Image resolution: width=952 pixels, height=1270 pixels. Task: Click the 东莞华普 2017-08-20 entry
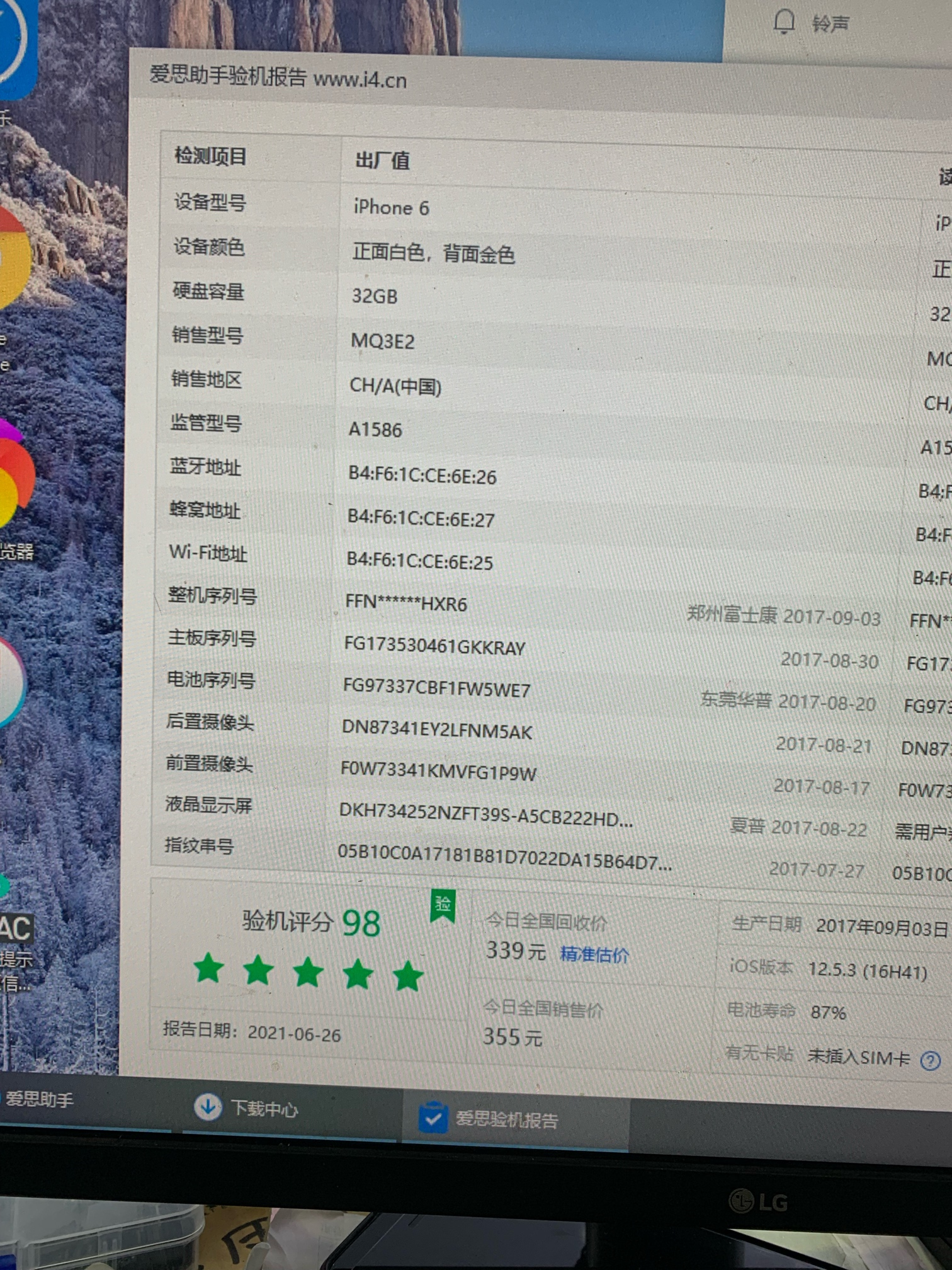pyautogui.click(x=788, y=701)
